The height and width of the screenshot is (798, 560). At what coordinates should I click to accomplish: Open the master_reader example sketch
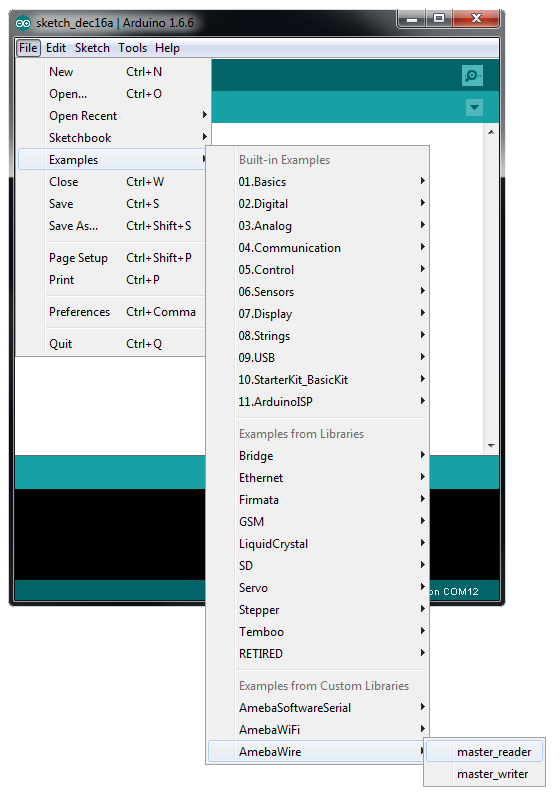pos(485,751)
